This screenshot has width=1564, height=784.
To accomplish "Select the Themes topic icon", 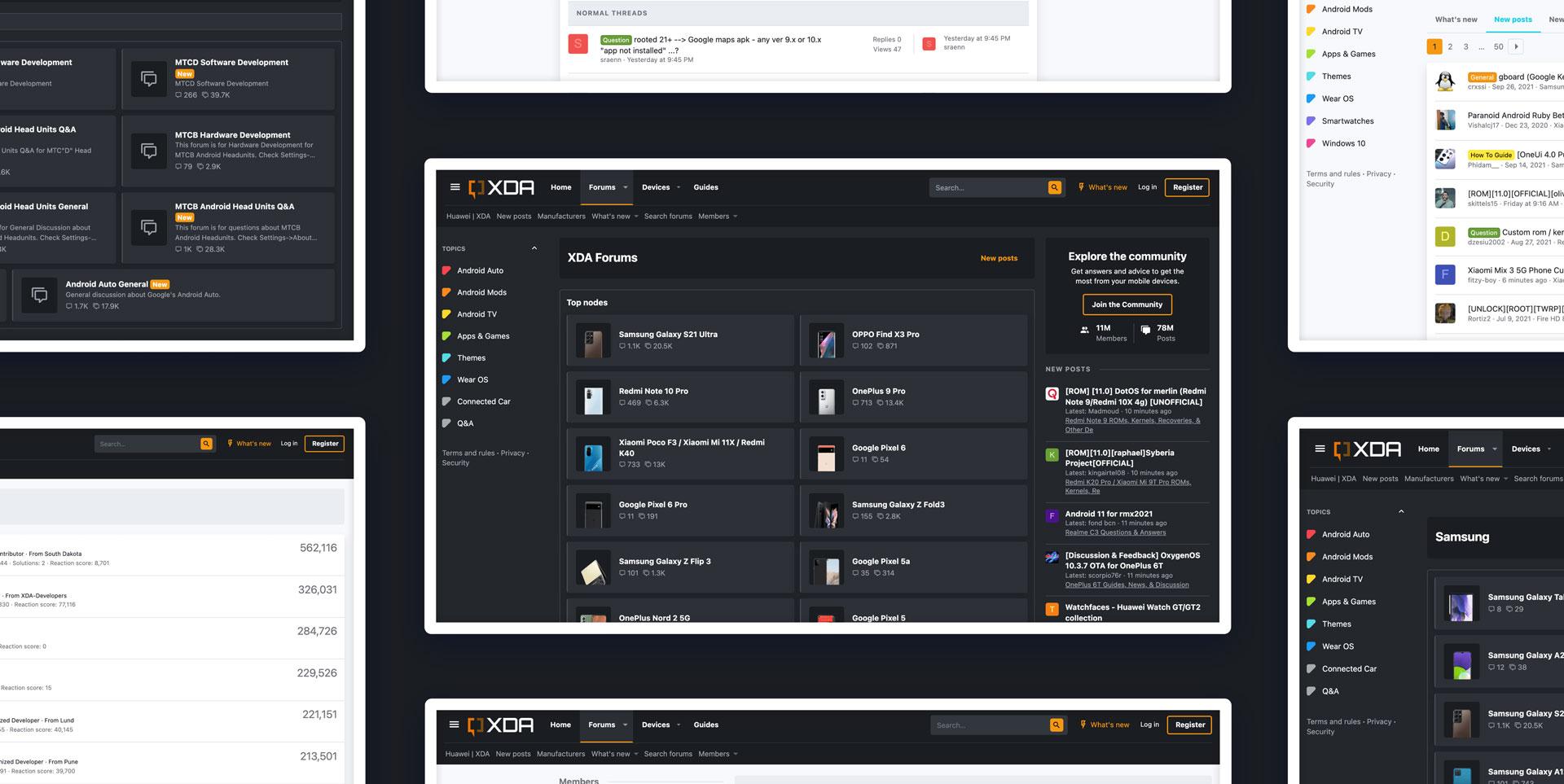I will pyautogui.click(x=447, y=357).
